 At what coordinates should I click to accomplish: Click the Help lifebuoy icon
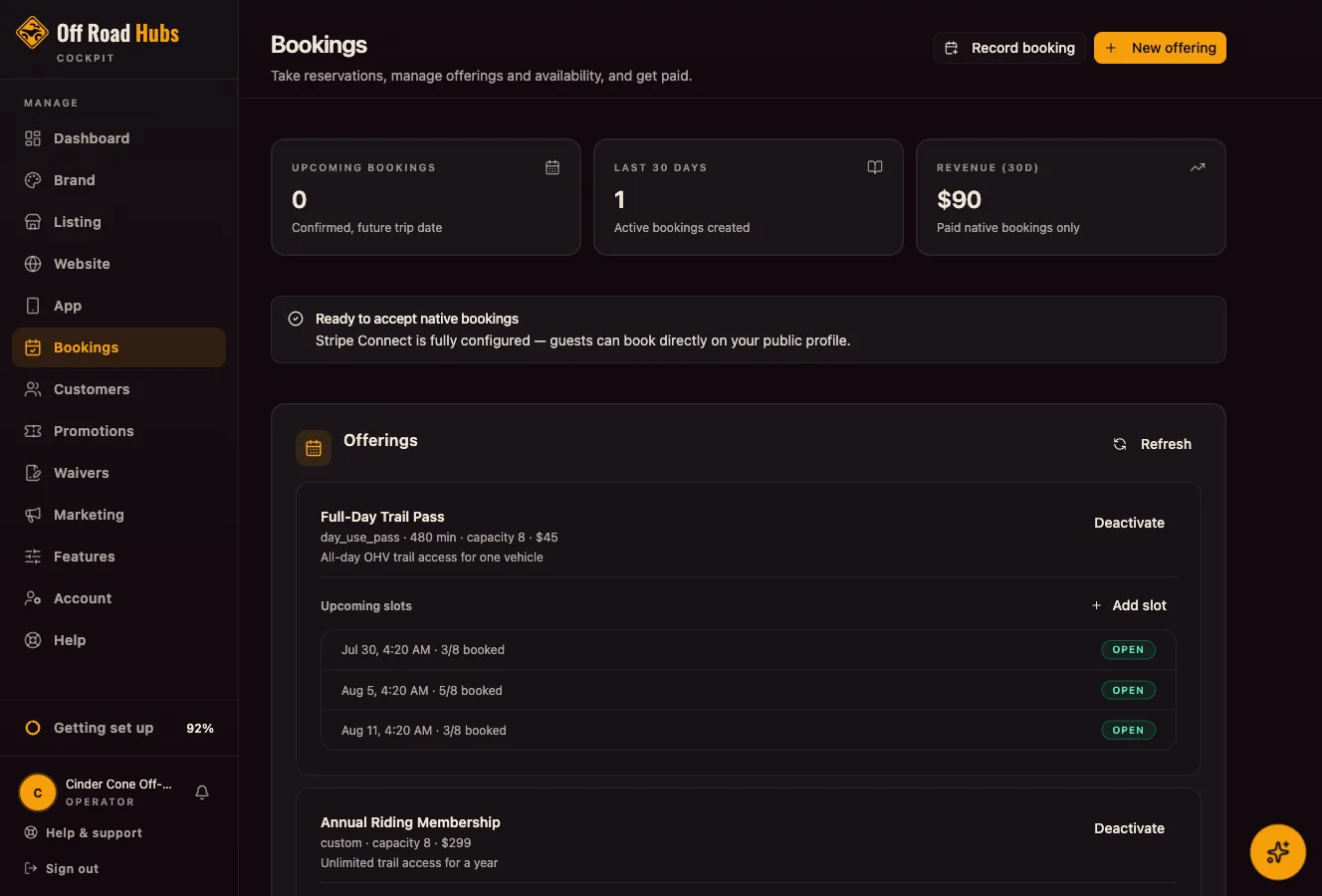33,640
